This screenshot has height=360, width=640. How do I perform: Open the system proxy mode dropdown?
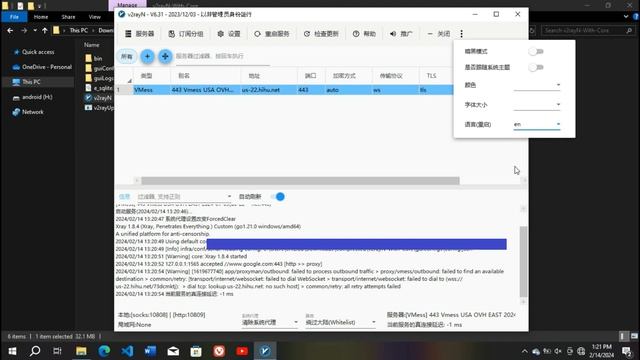270,322
